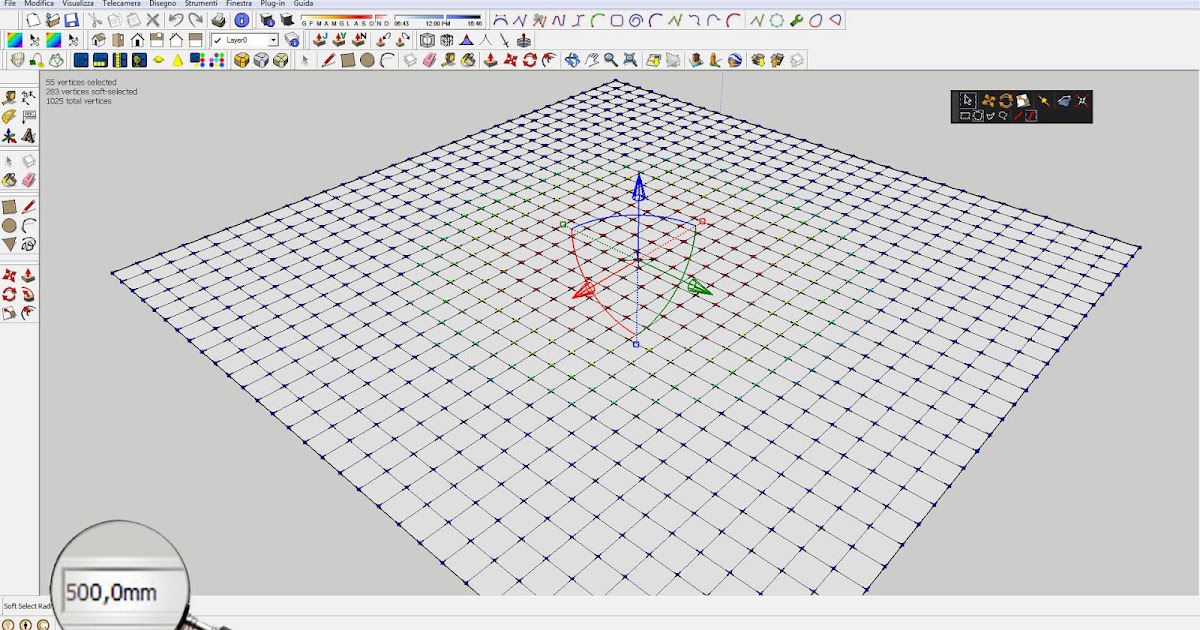
Task: Click the Google Earth icon in the toolbar
Action: [x=737, y=61]
